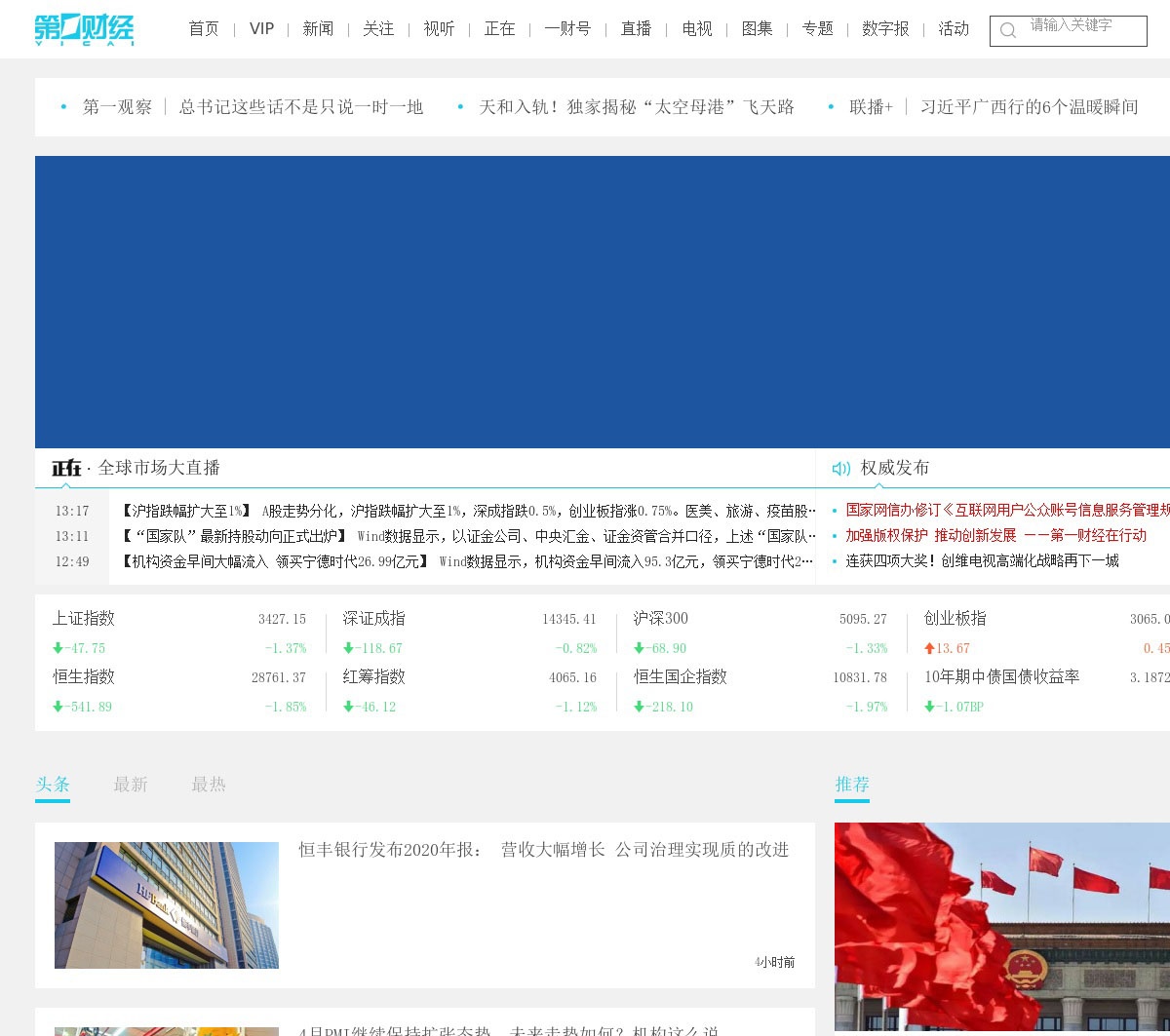Open 加强版权保护 推动创新发展 link
Screen dimensions: 1170x1036
(x=995, y=535)
